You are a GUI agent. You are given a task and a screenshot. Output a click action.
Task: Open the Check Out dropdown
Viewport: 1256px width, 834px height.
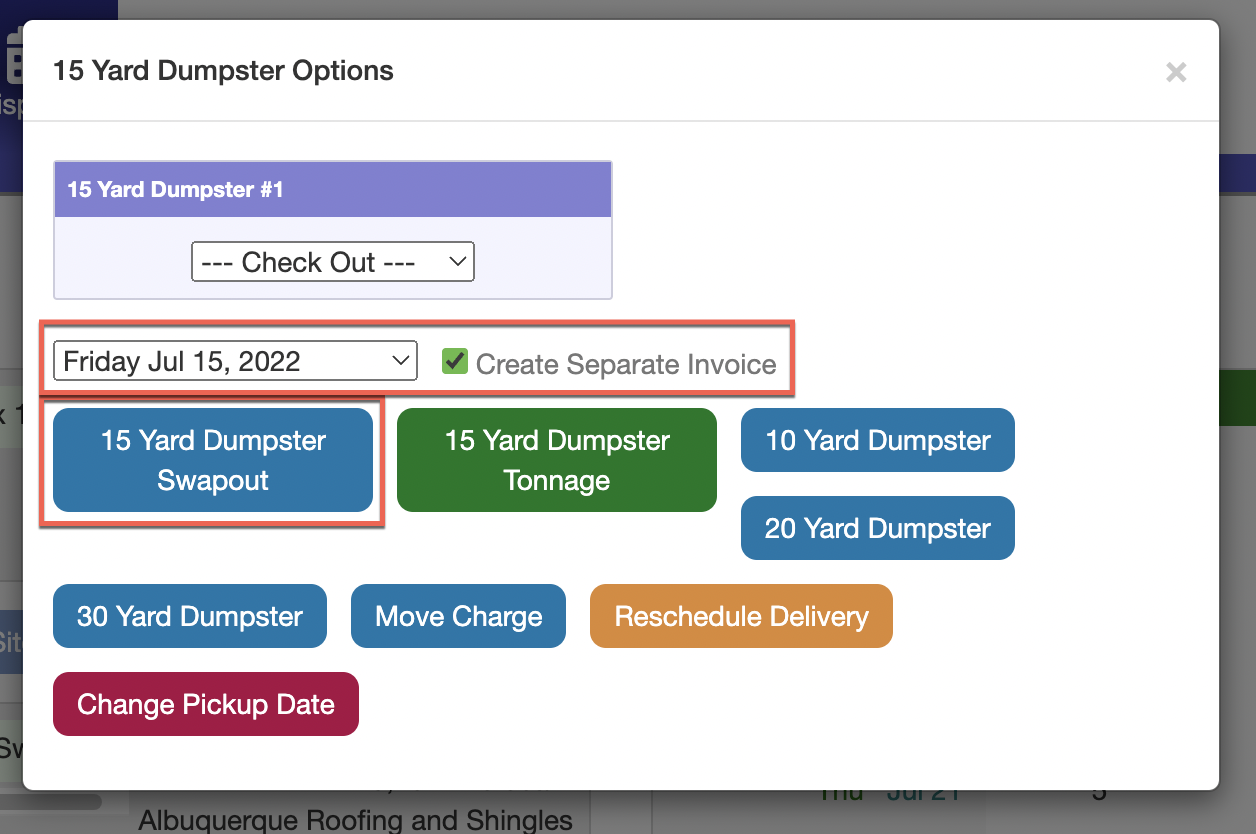[x=332, y=262]
